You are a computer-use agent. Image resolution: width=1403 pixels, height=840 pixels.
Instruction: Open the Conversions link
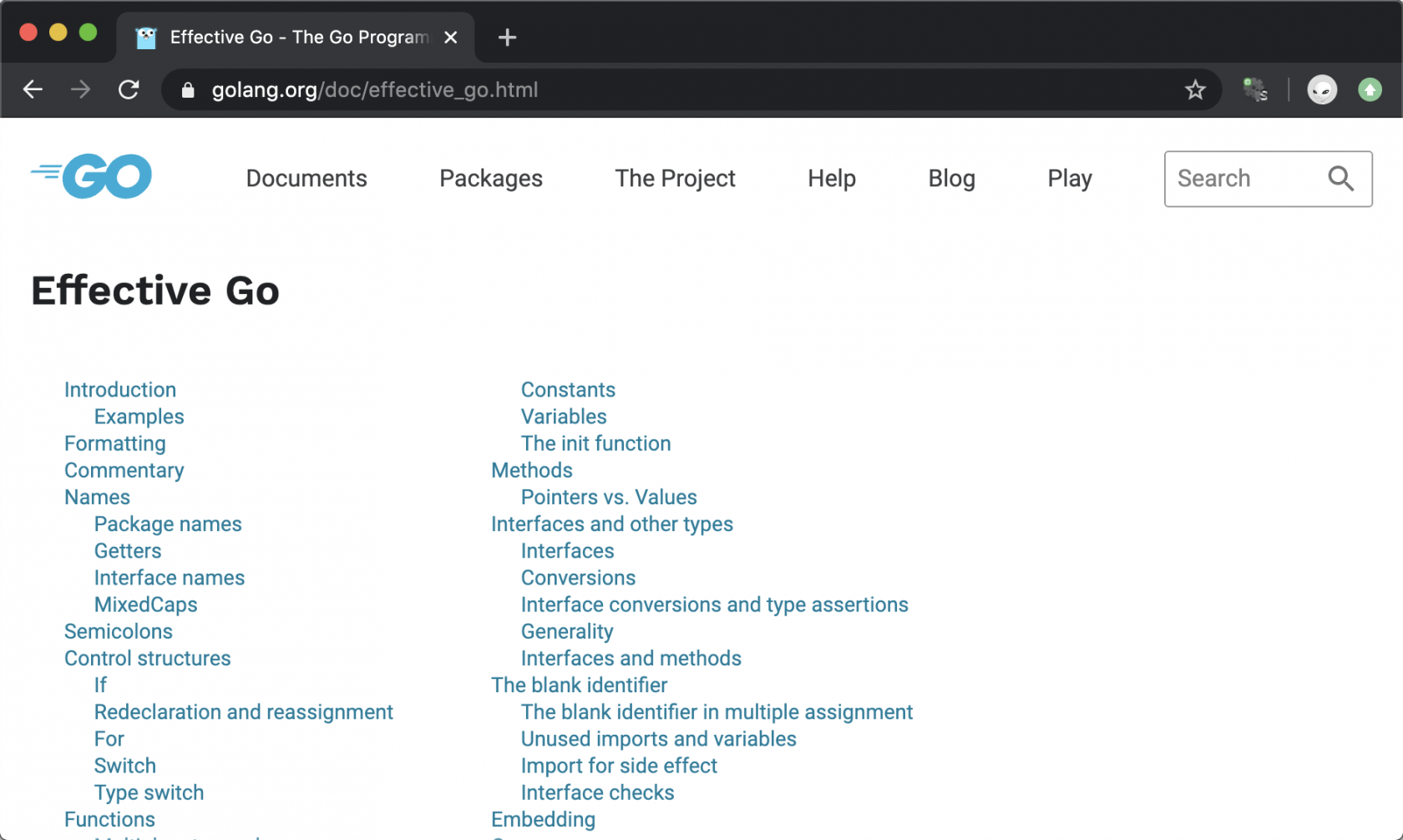(x=578, y=578)
